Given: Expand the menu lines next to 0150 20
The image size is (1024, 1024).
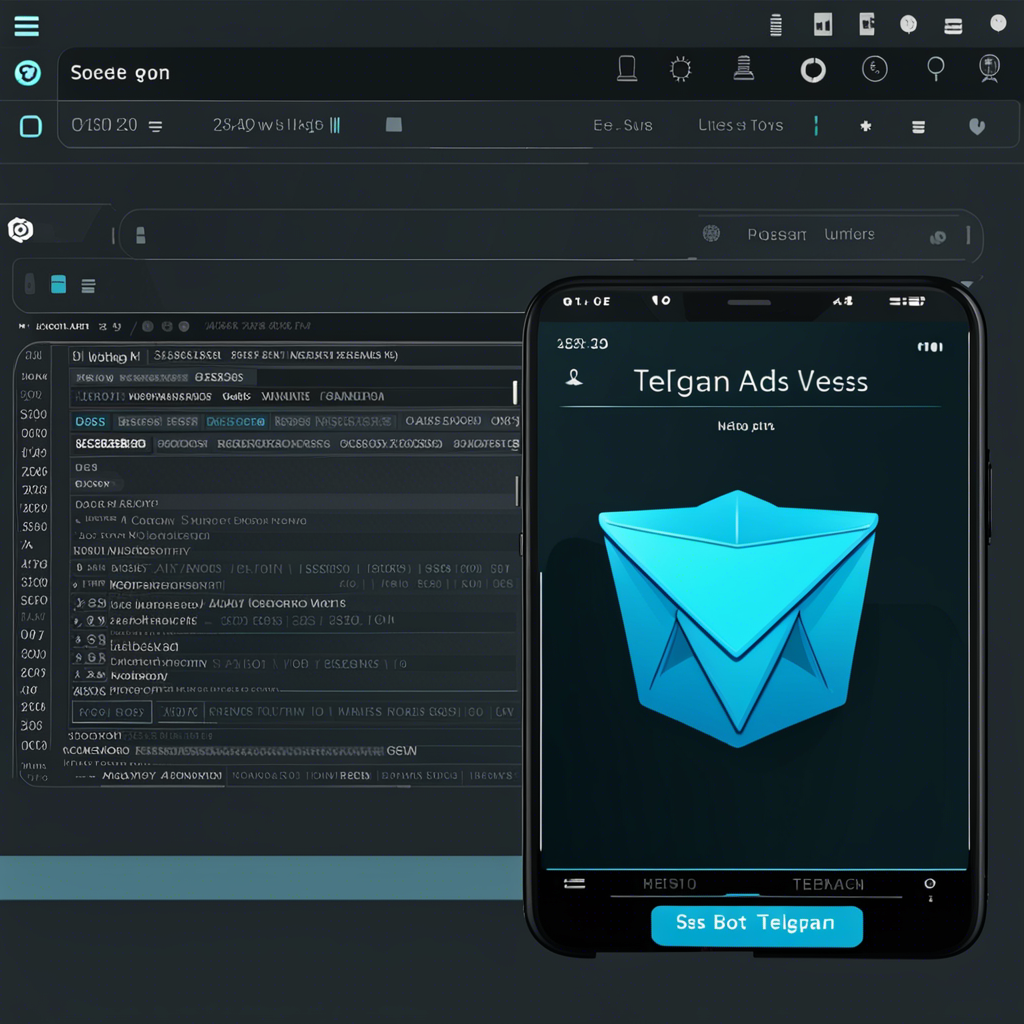Looking at the screenshot, I should [x=155, y=127].
